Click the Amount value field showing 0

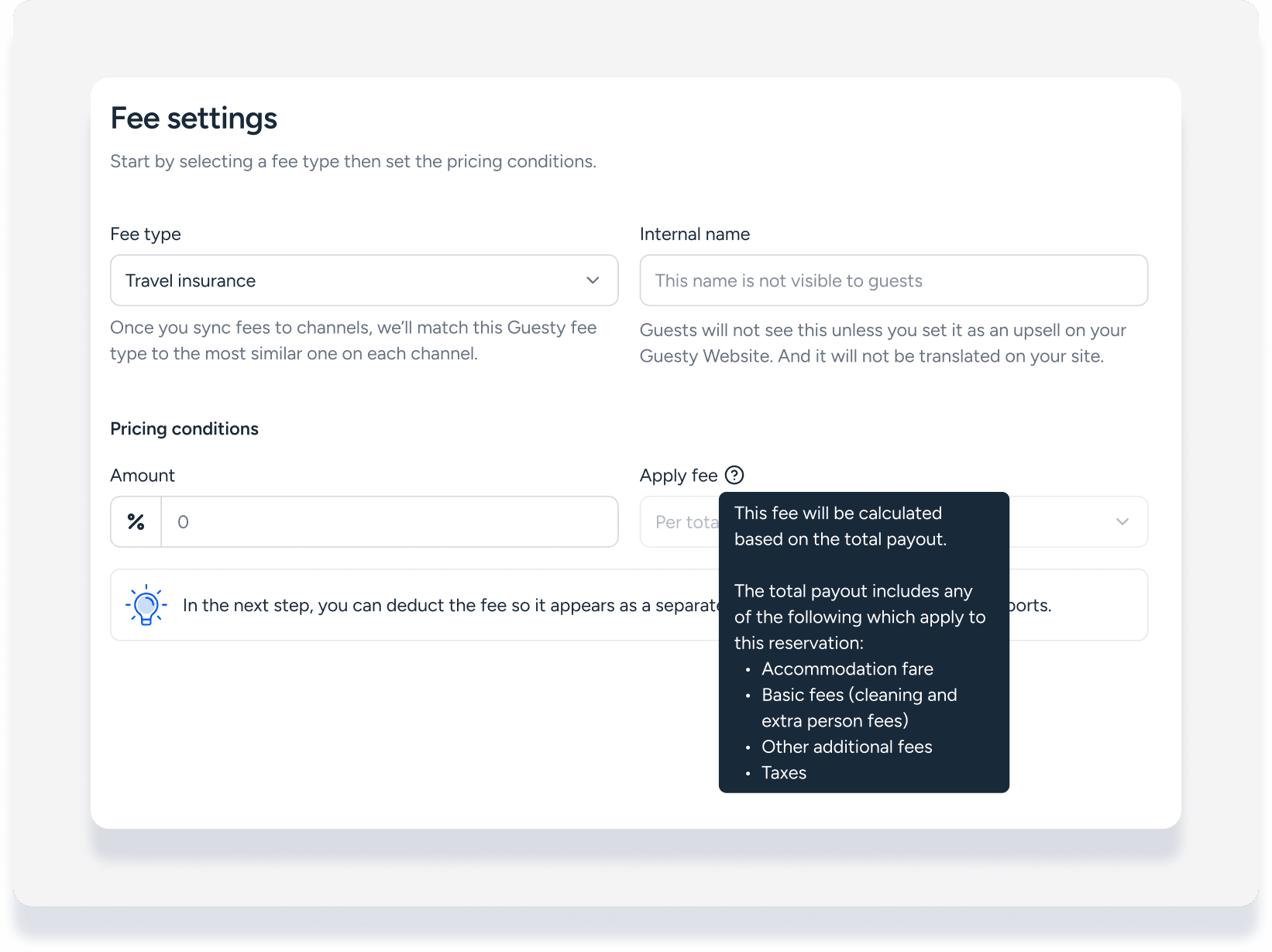(390, 522)
